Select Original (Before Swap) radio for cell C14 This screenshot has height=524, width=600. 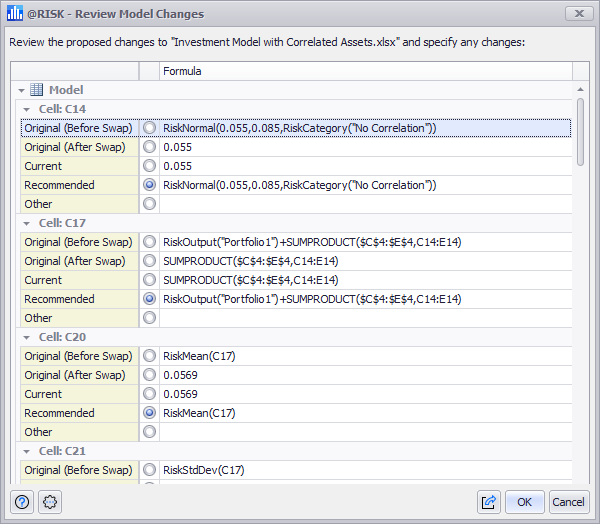[150, 128]
